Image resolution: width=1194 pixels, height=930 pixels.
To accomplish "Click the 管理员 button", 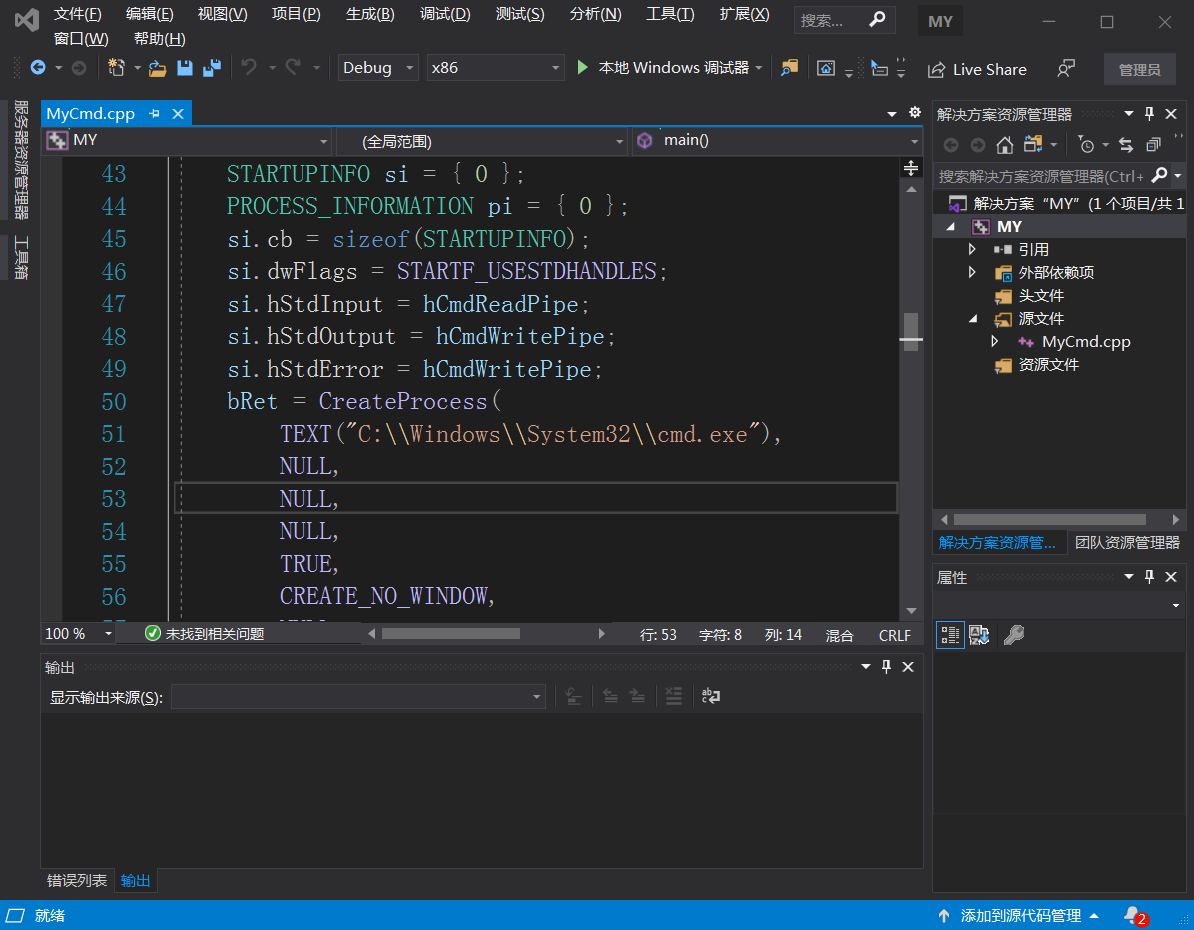I will click(x=1139, y=69).
